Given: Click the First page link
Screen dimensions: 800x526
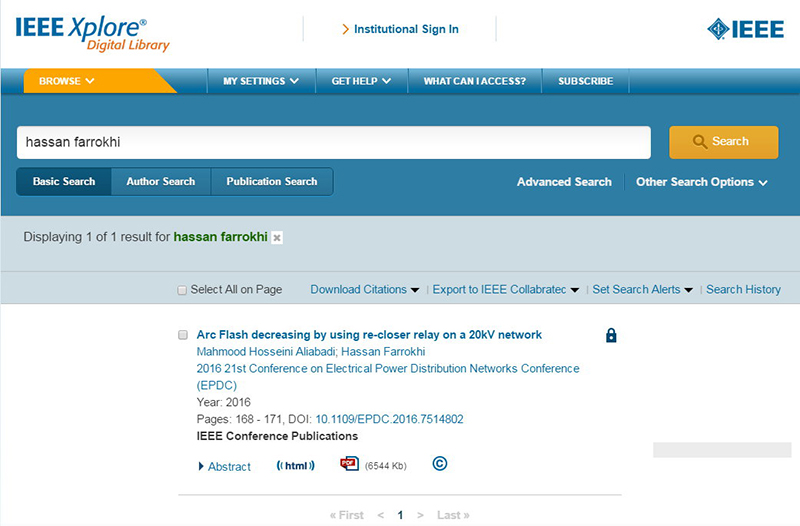Looking at the screenshot, I should pos(347,515).
